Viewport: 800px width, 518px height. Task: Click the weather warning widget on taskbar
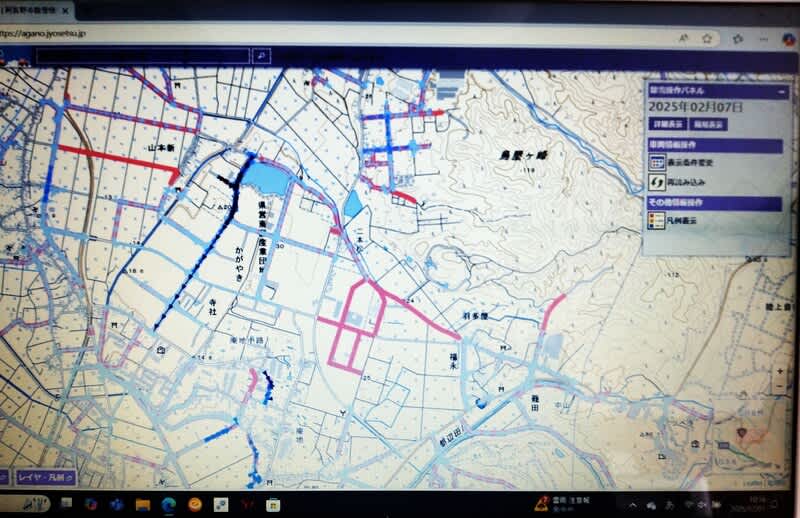[x=561, y=504]
